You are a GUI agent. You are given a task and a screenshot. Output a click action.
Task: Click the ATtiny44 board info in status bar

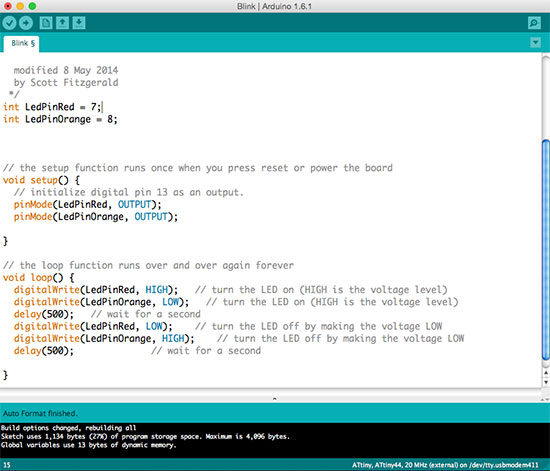point(445,465)
